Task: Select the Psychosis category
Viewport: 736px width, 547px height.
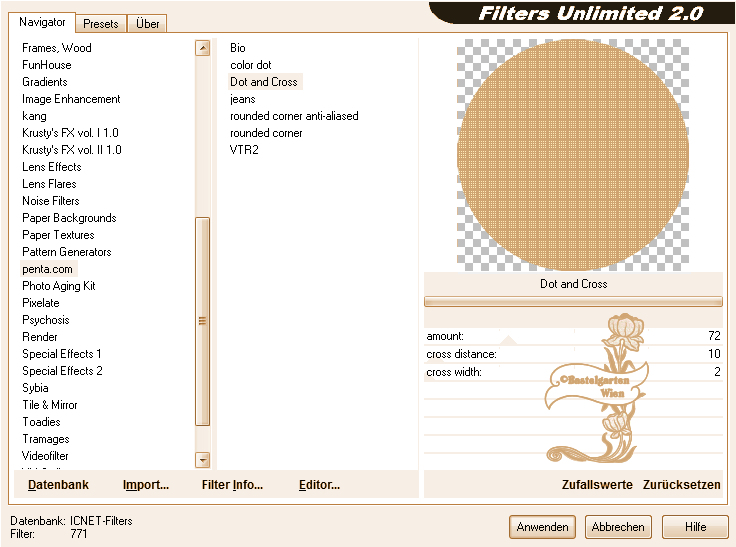Action: 46,320
